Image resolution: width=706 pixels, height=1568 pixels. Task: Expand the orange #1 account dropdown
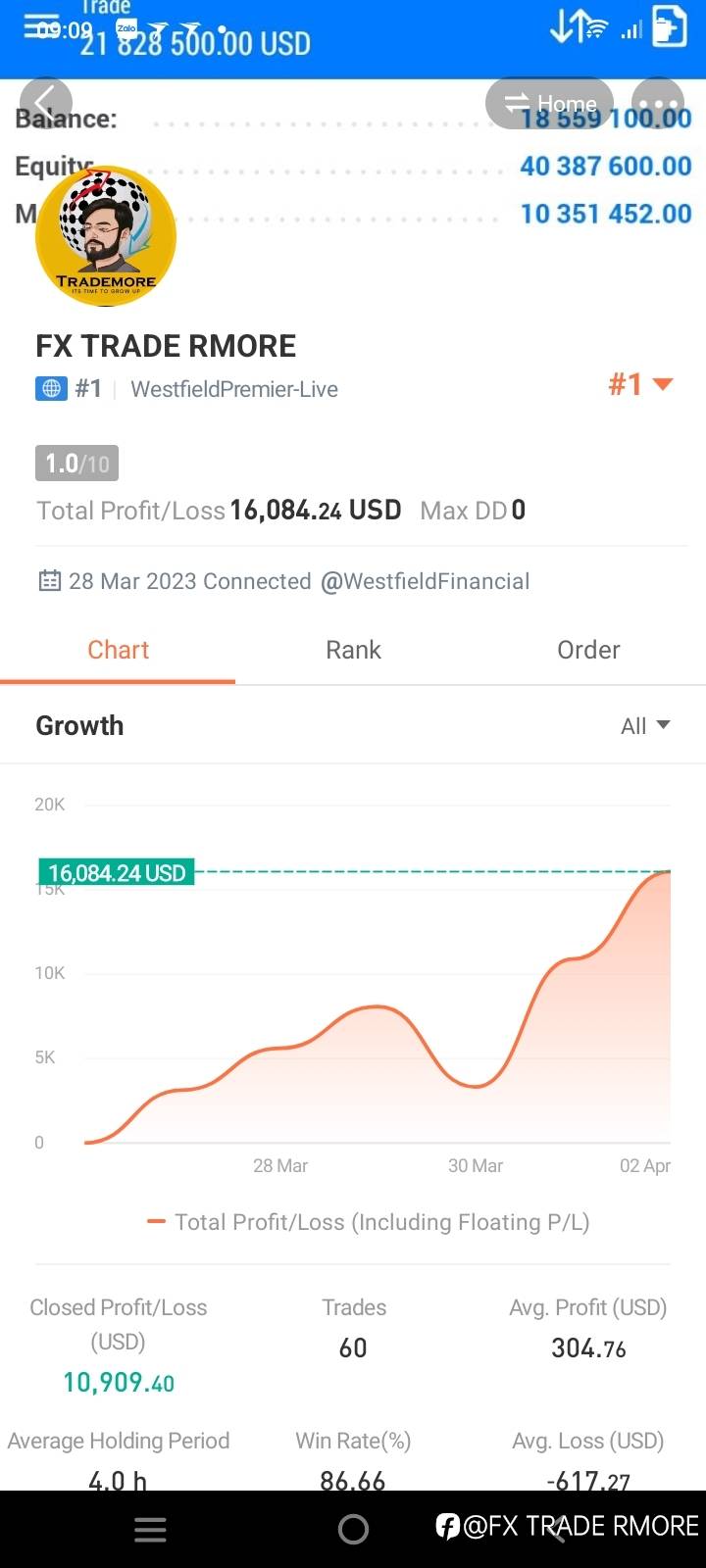click(x=640, y=384)
